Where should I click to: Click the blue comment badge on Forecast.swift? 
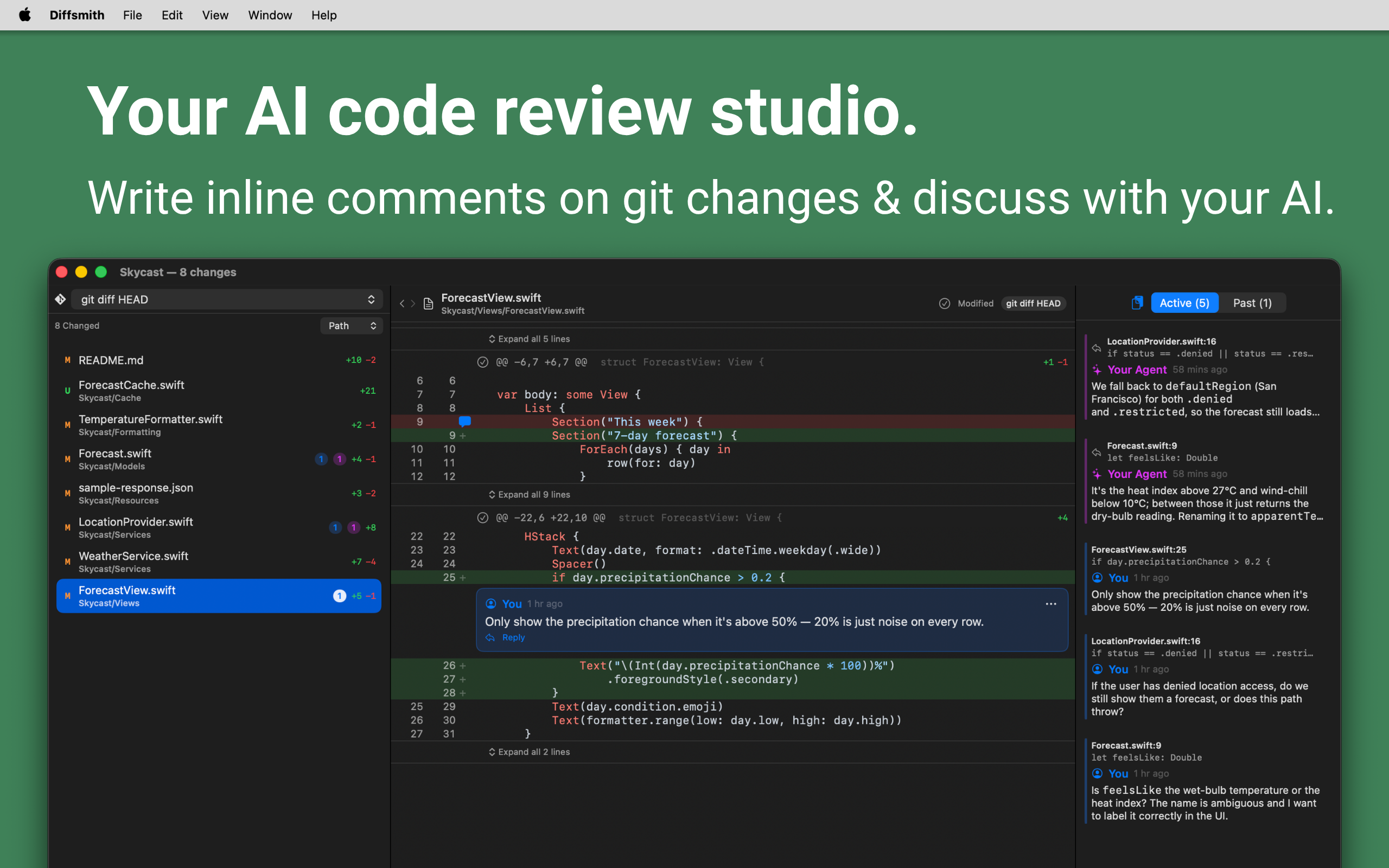[x=321, y=459]
